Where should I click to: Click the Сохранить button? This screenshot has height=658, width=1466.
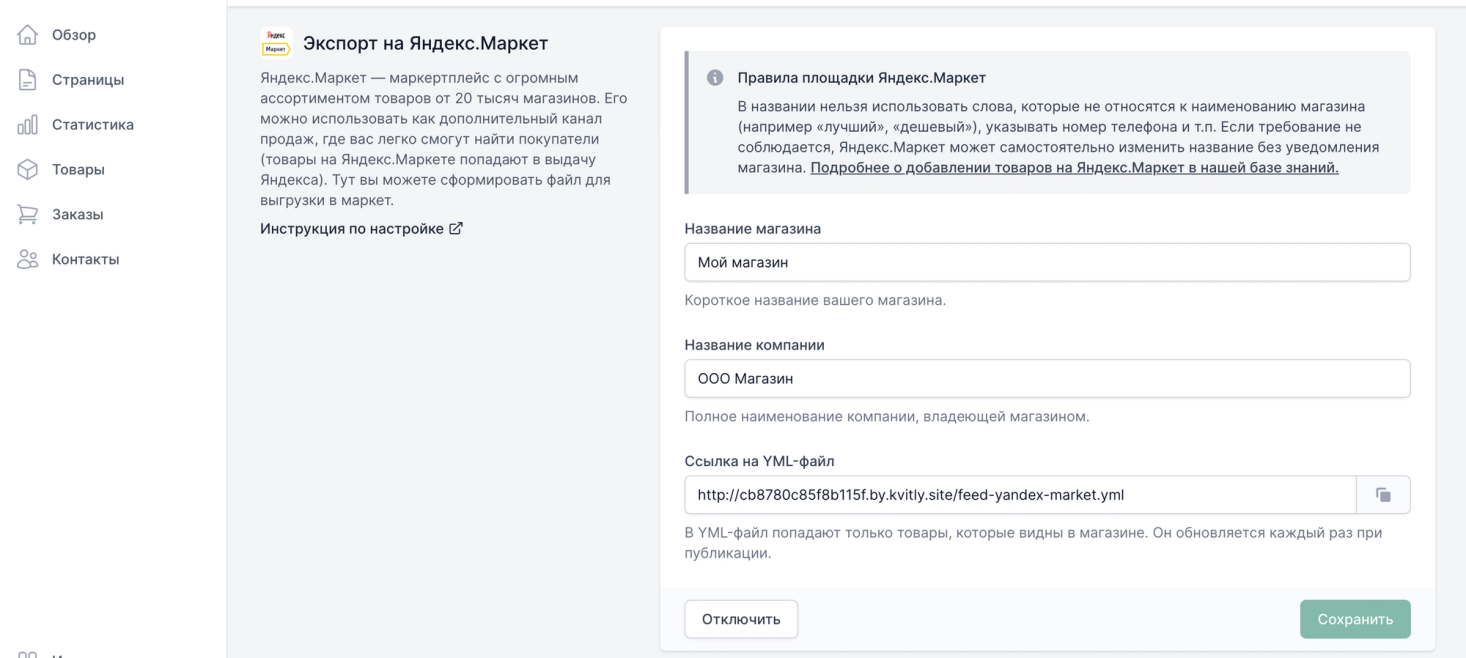1355,619
